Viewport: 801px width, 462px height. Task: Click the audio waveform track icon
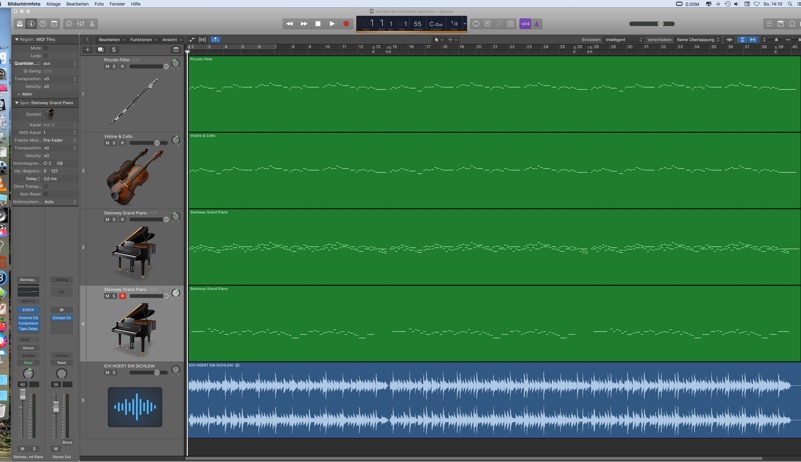(135, 407)
